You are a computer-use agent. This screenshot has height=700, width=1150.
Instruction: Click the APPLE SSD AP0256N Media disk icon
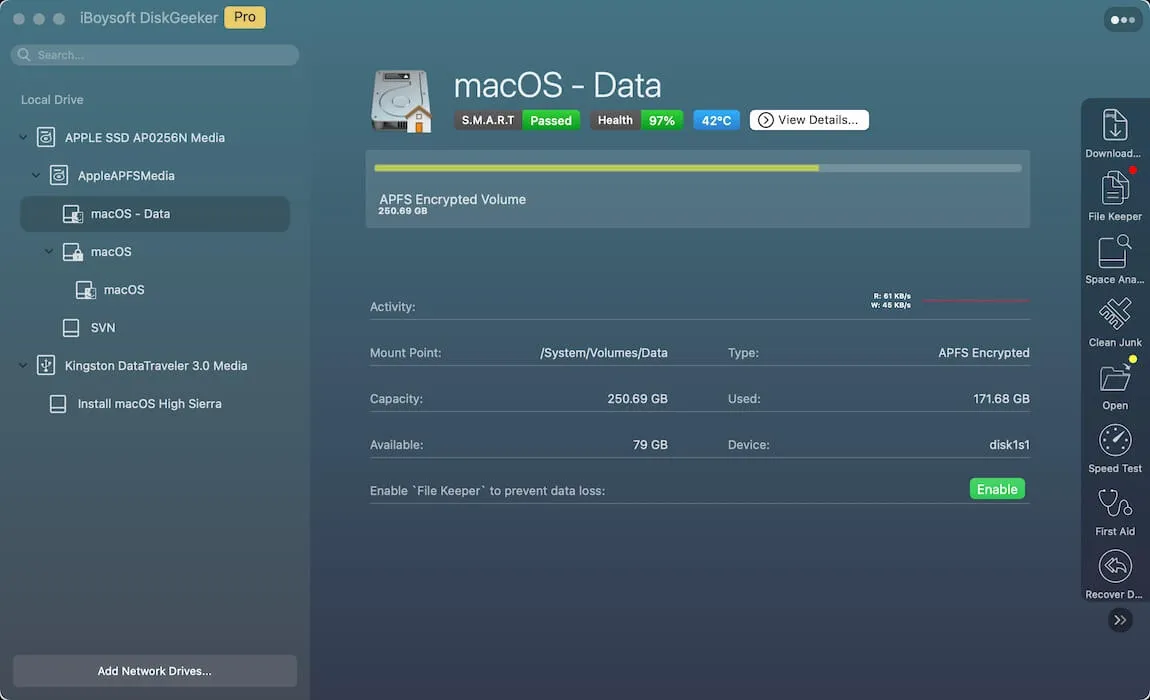[x=46, y=137]
